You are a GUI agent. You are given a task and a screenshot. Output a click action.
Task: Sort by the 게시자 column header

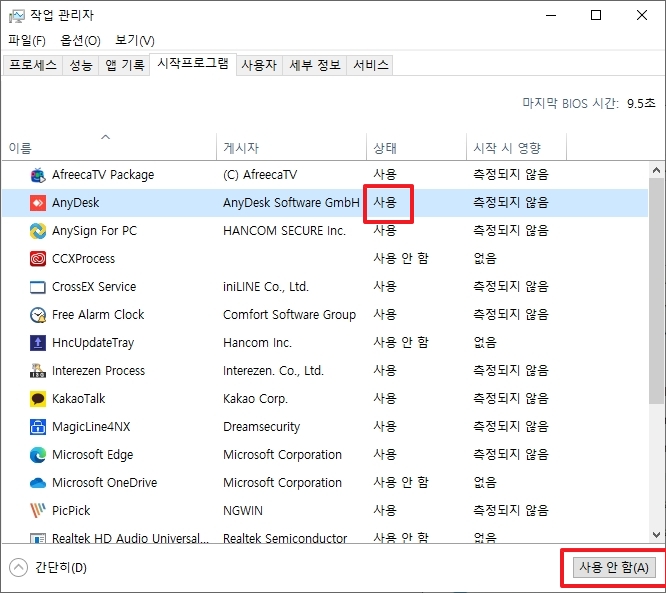click(x=291, y=147)
